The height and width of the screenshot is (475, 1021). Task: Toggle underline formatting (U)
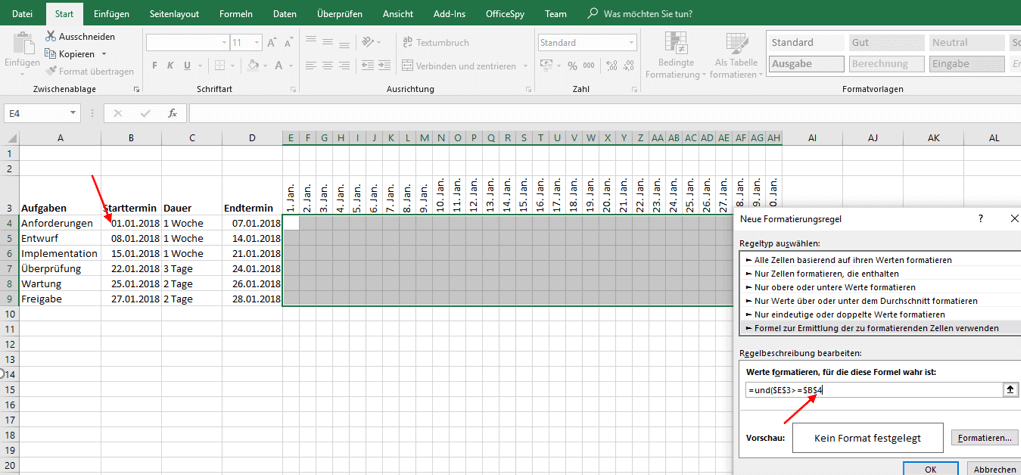point(186,66)
